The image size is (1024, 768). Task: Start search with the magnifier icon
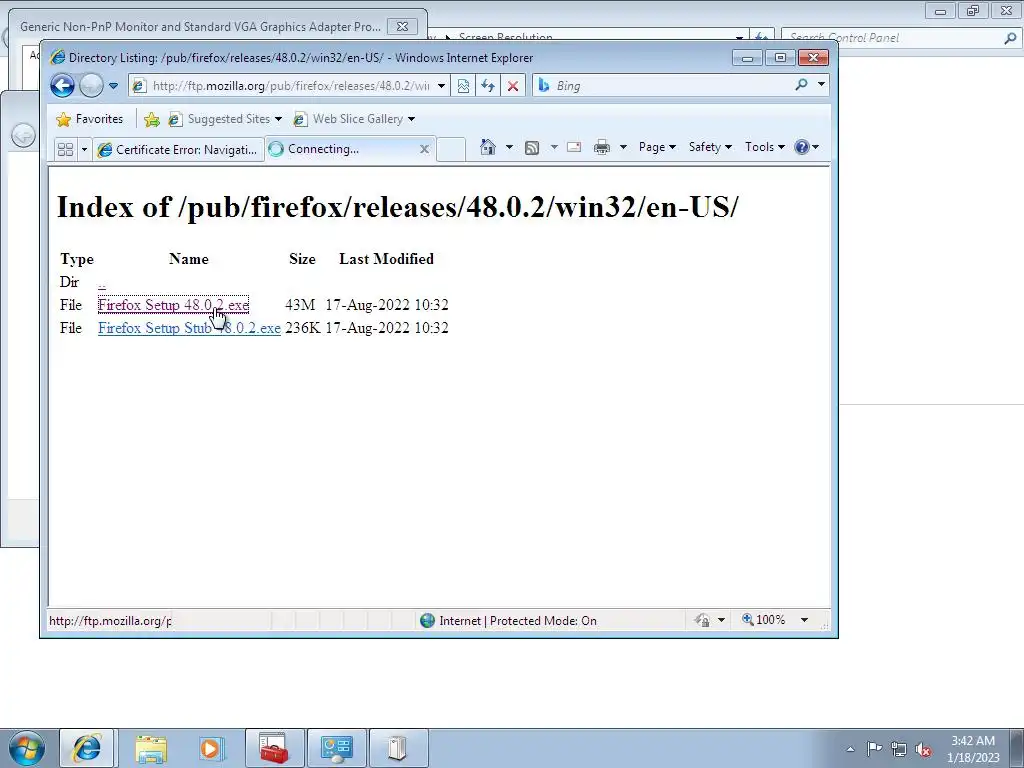[801, 85]
